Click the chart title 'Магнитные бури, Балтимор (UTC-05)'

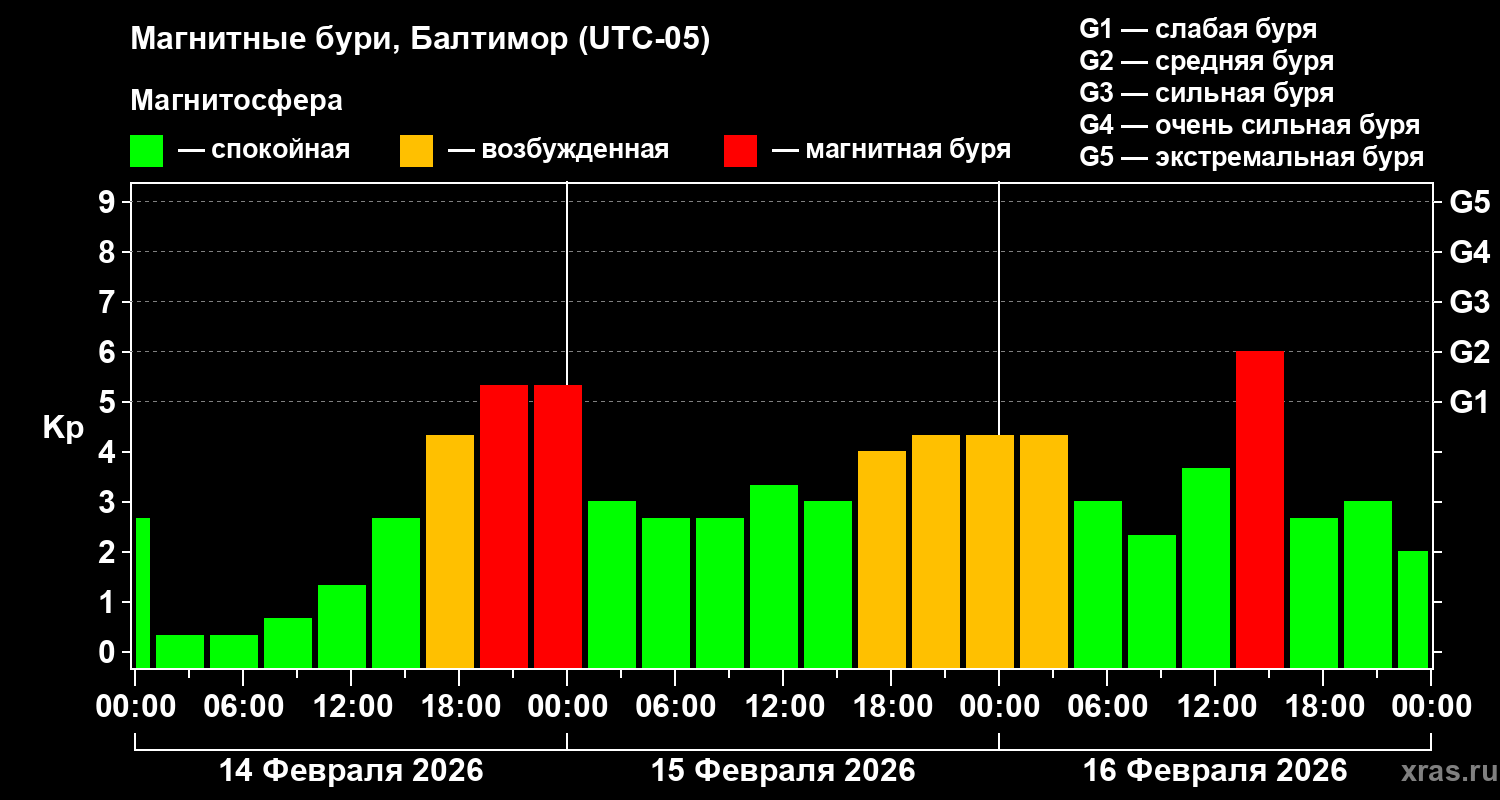[x=420, y=40]
